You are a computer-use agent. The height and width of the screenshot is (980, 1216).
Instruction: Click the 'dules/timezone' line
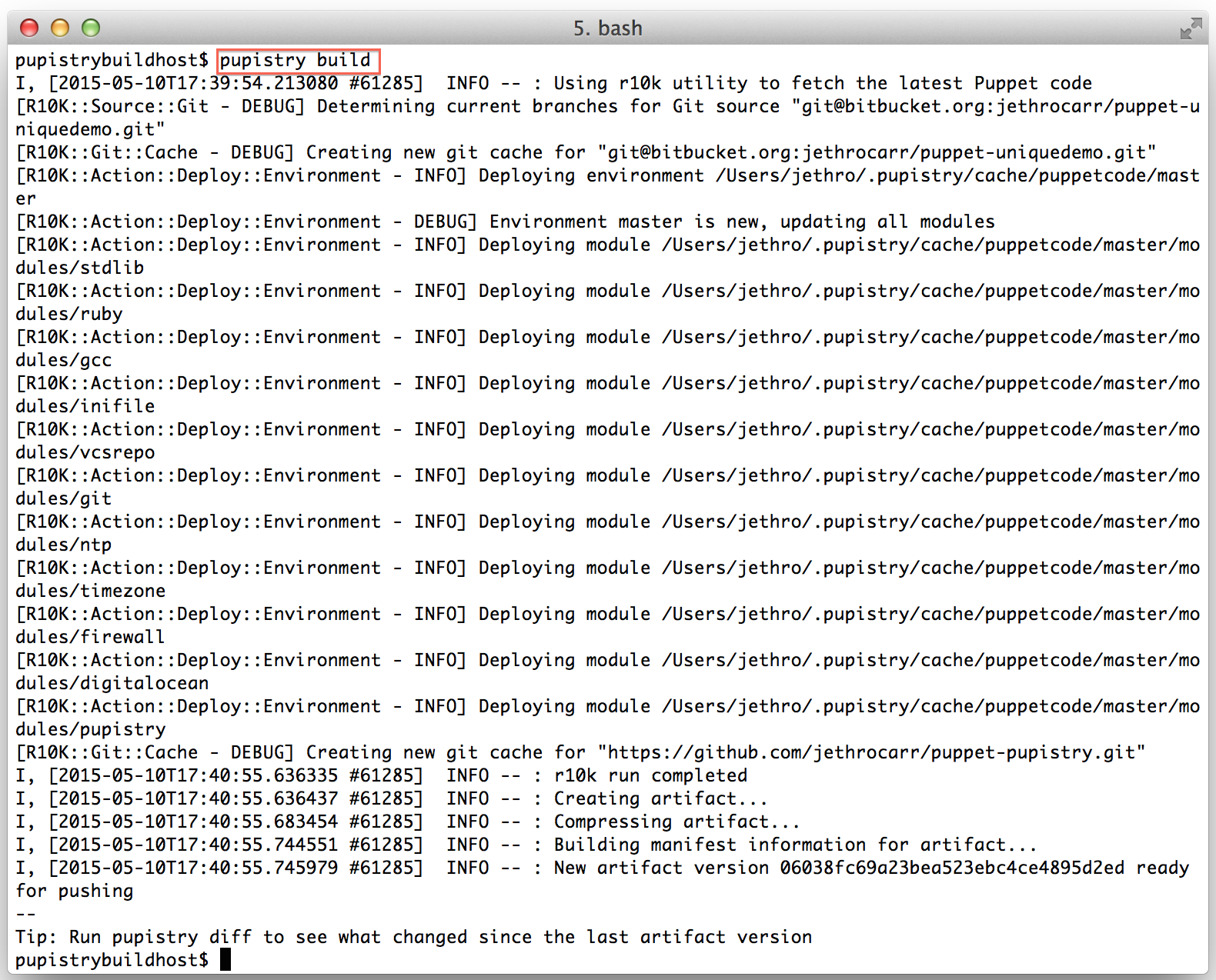(90, 591)
